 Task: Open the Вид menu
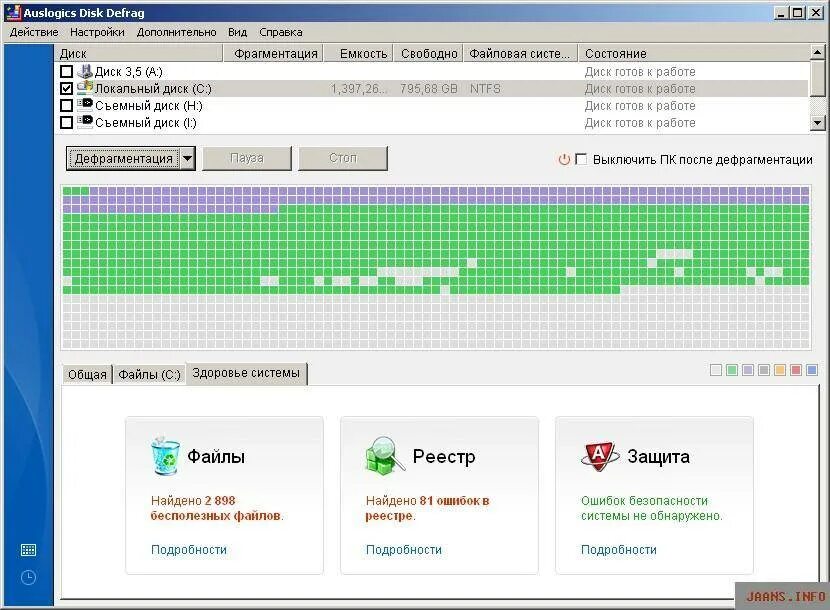coord(238,32)
